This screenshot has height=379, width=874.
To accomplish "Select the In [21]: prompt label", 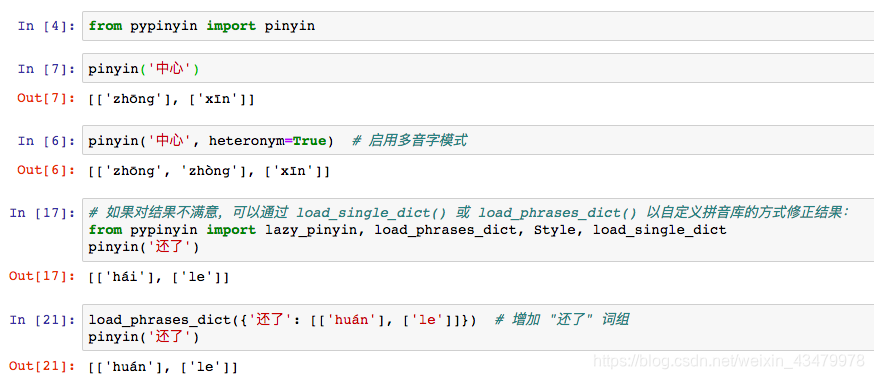I will coord(42,320).
